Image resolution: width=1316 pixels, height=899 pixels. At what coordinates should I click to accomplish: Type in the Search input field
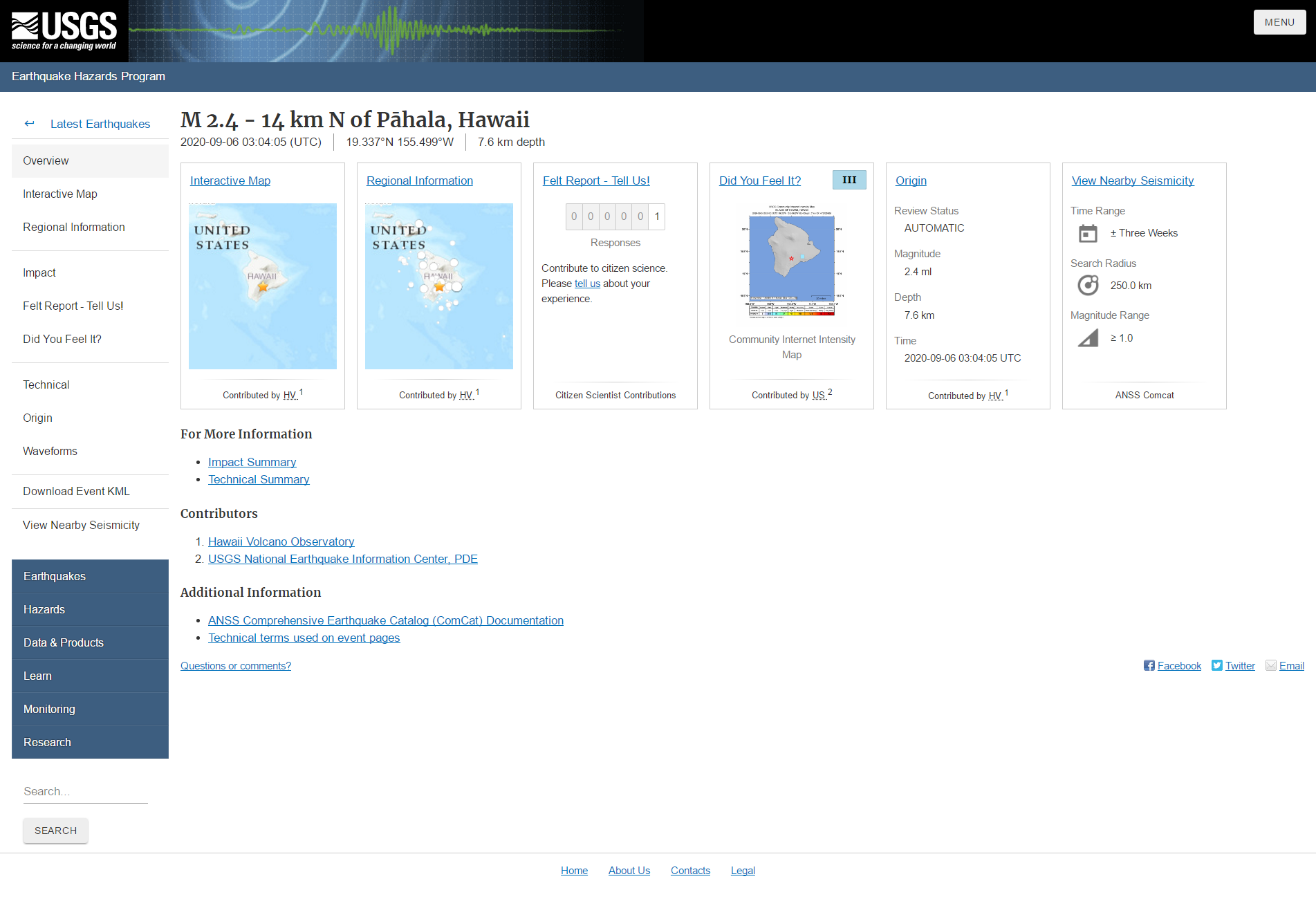click(85, 791)
